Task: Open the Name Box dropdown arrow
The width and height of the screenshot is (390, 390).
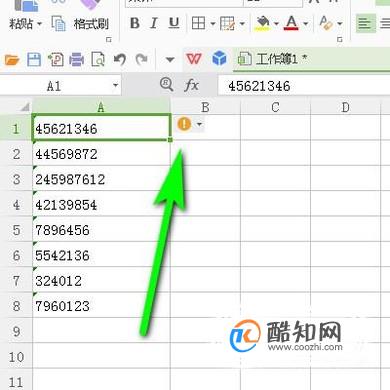Action: (x=115, y=85)
